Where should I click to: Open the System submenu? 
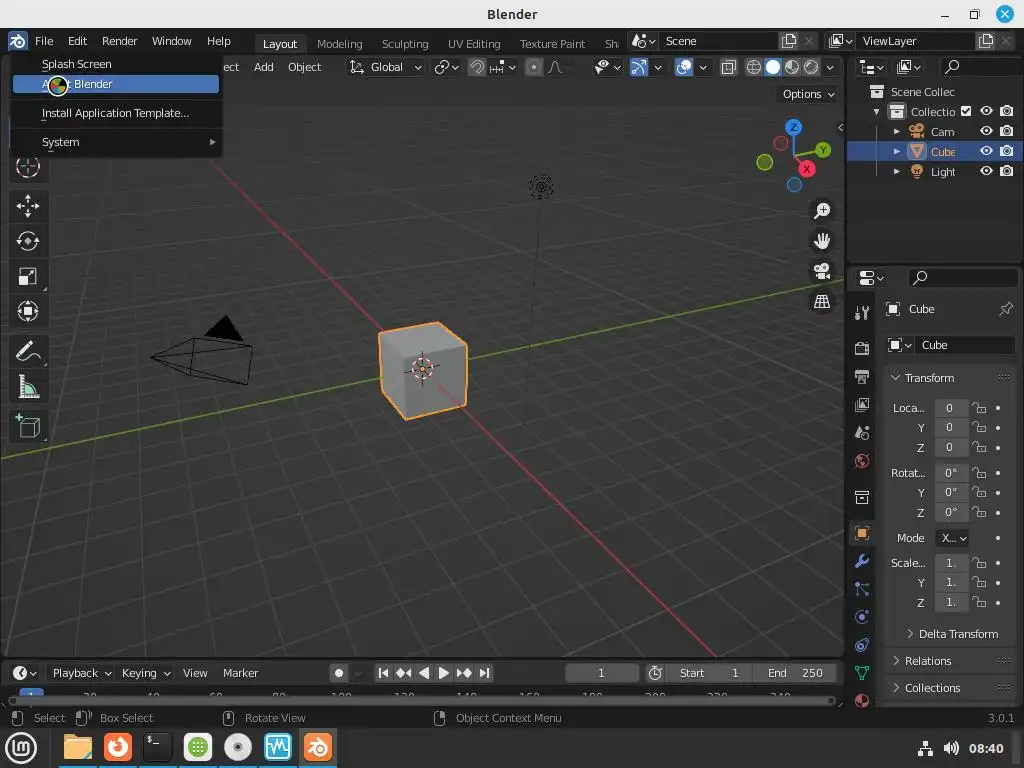[x=116, y=142]
